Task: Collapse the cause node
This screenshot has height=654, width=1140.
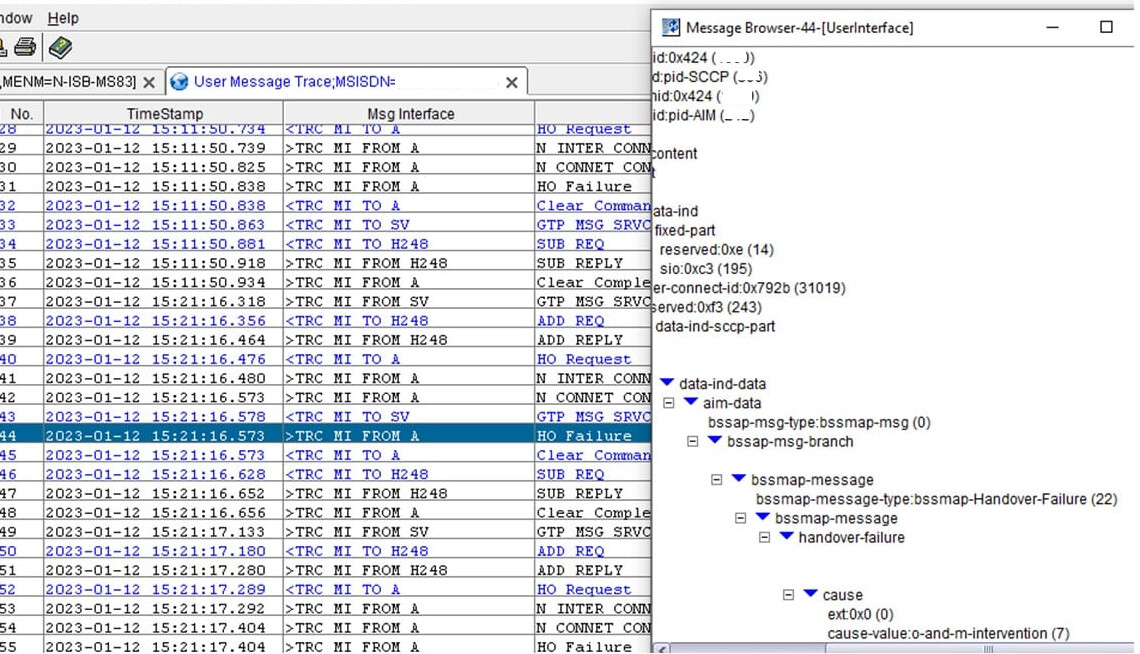Action: point(789,594)
